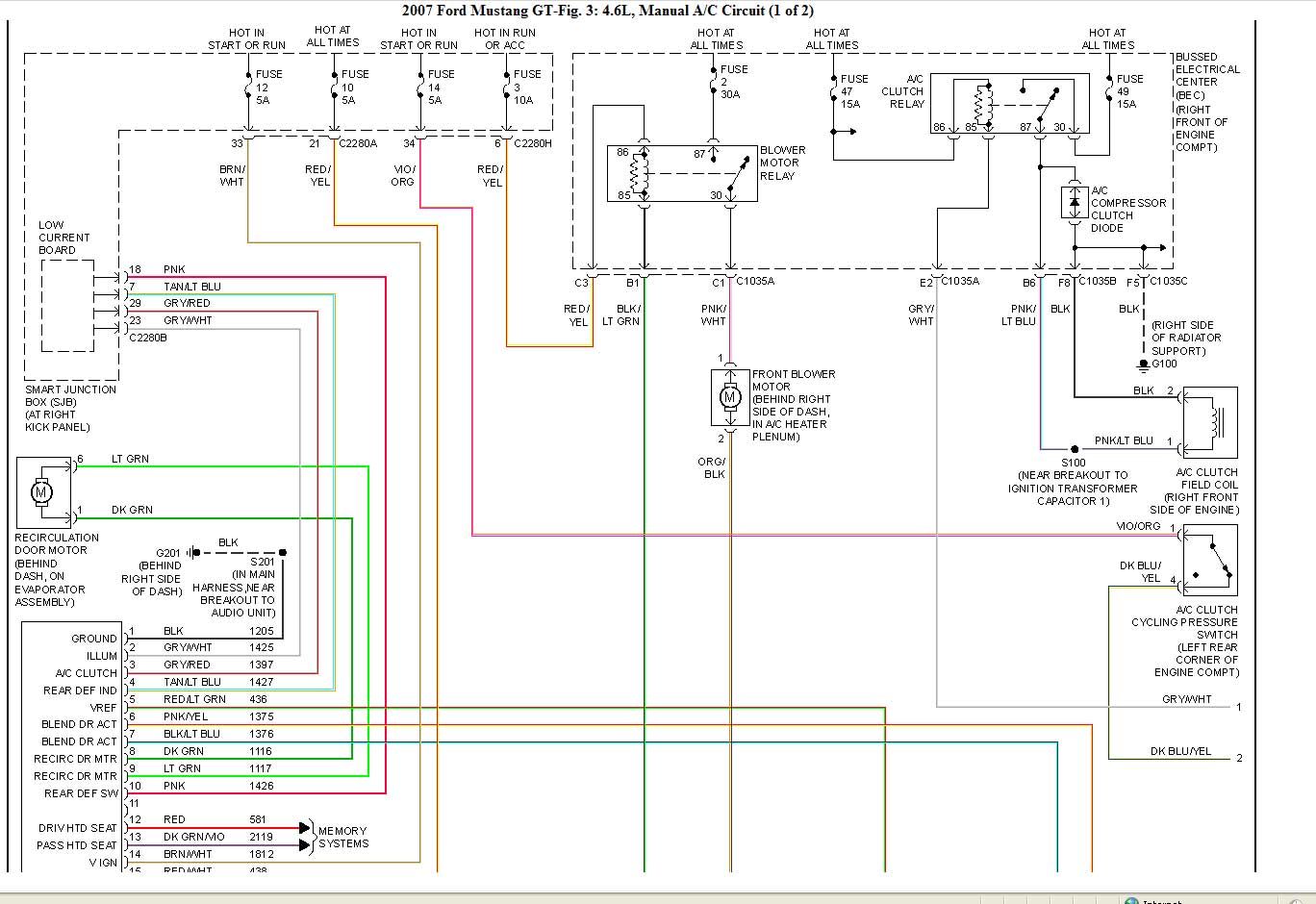This screenshot has width=1316, height=904.
Task: Click the A/C compressor clutch diode symbol
Action: pos(1075,202)
